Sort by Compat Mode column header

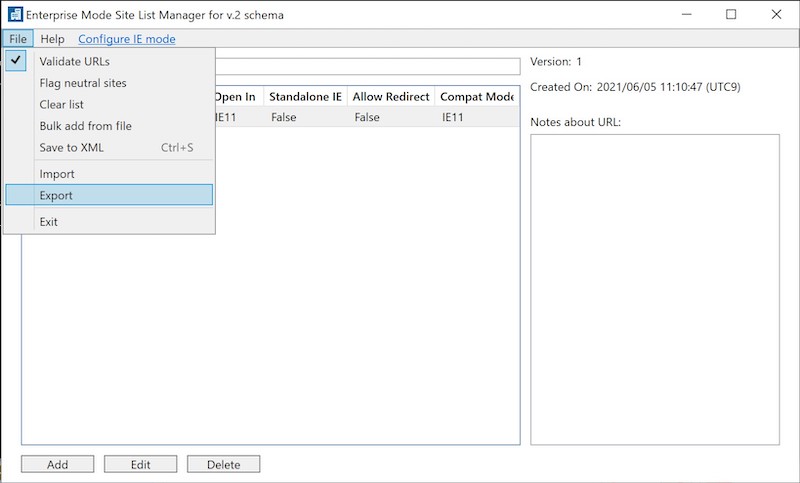coord(477,96)
